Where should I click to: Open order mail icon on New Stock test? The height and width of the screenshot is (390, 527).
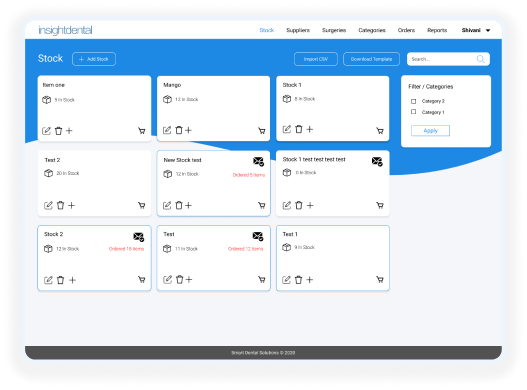point(258,161)
